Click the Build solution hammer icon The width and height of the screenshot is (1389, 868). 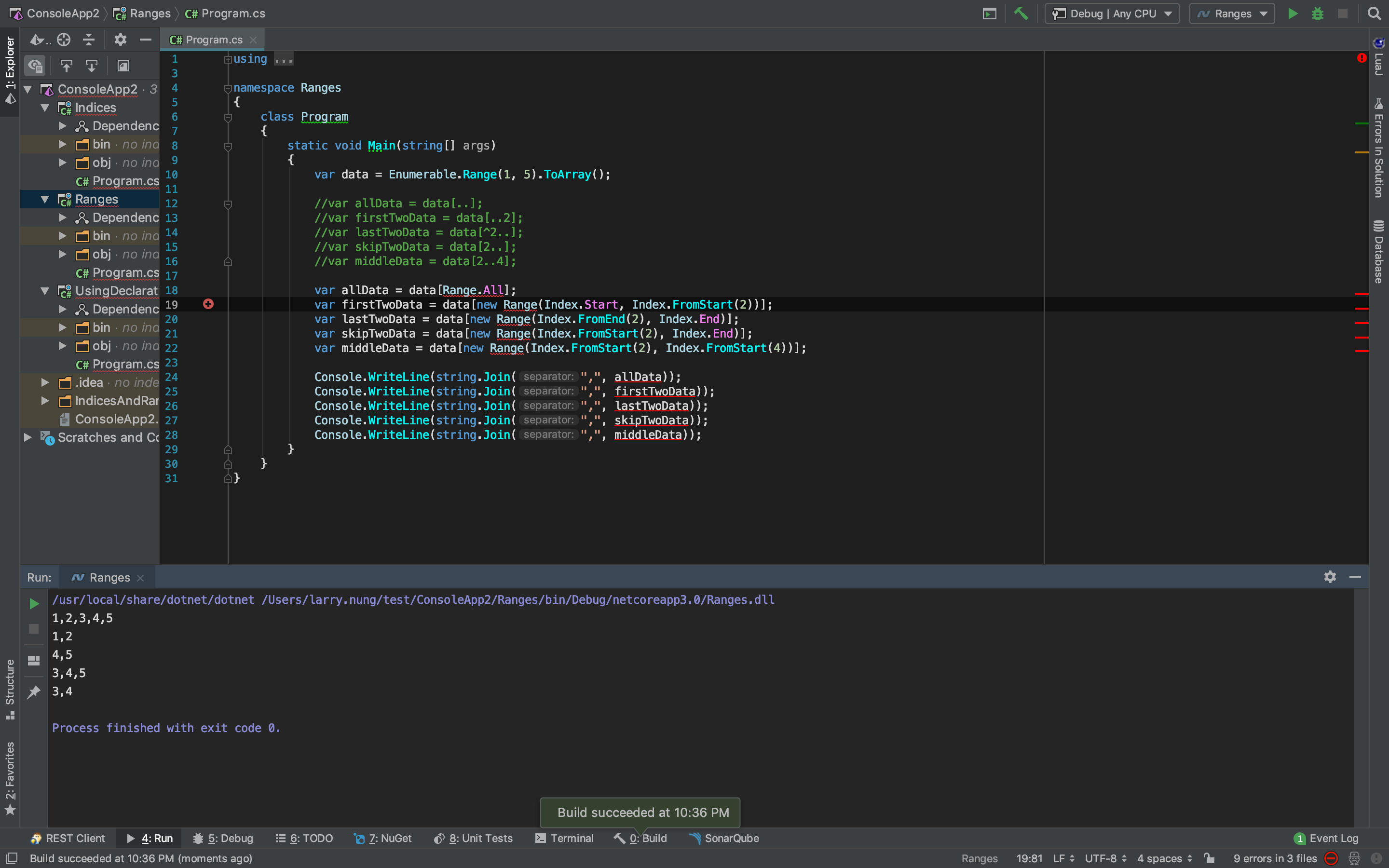pyautogui.click(x=1021, y=13)
